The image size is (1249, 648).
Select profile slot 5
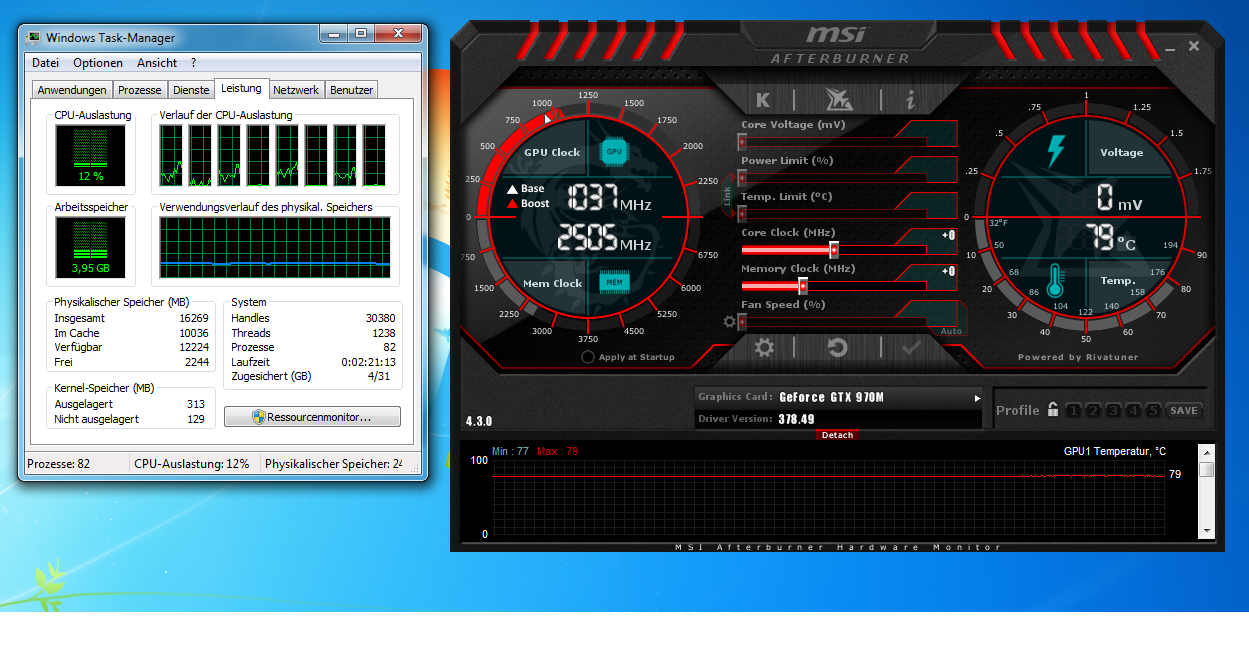coord(1153,410)
